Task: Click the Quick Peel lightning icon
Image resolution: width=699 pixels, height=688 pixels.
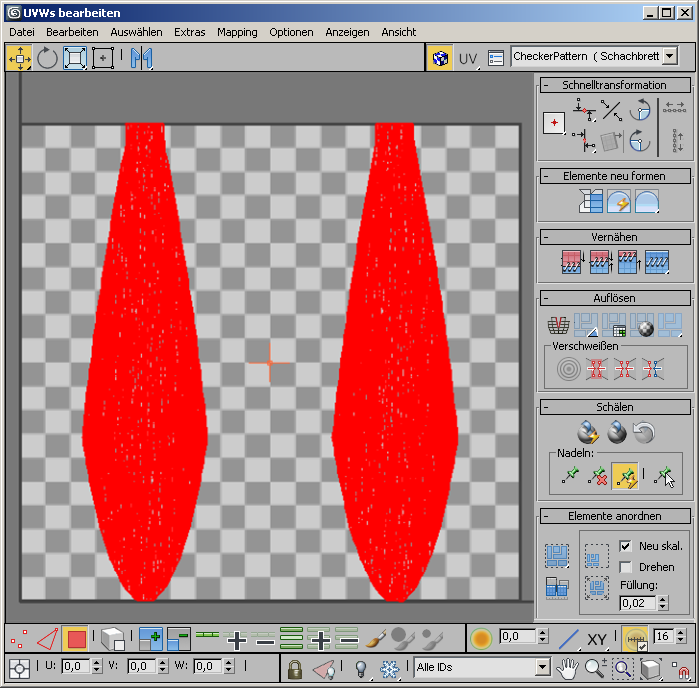Action: 588,433
